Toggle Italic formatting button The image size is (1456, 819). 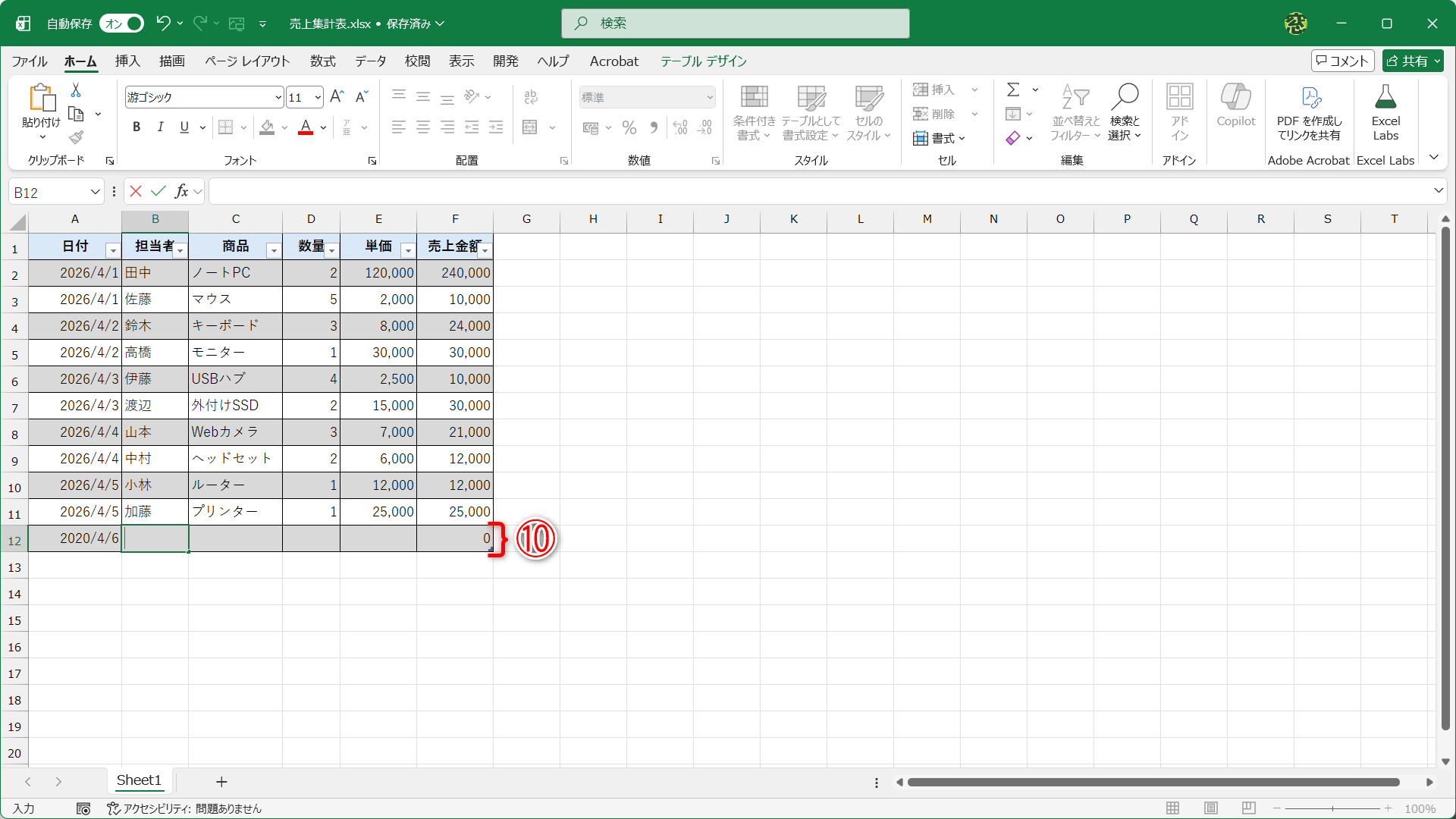[x=160, y=127]
